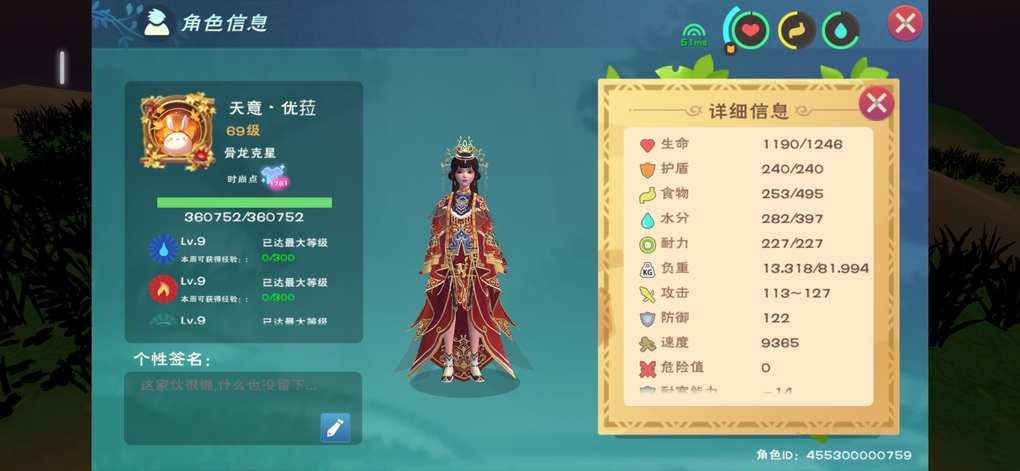The width and height of the screenshot is (1020, 471).
Task: Close the 详细信息 detail panel
Action: point(876,103)
